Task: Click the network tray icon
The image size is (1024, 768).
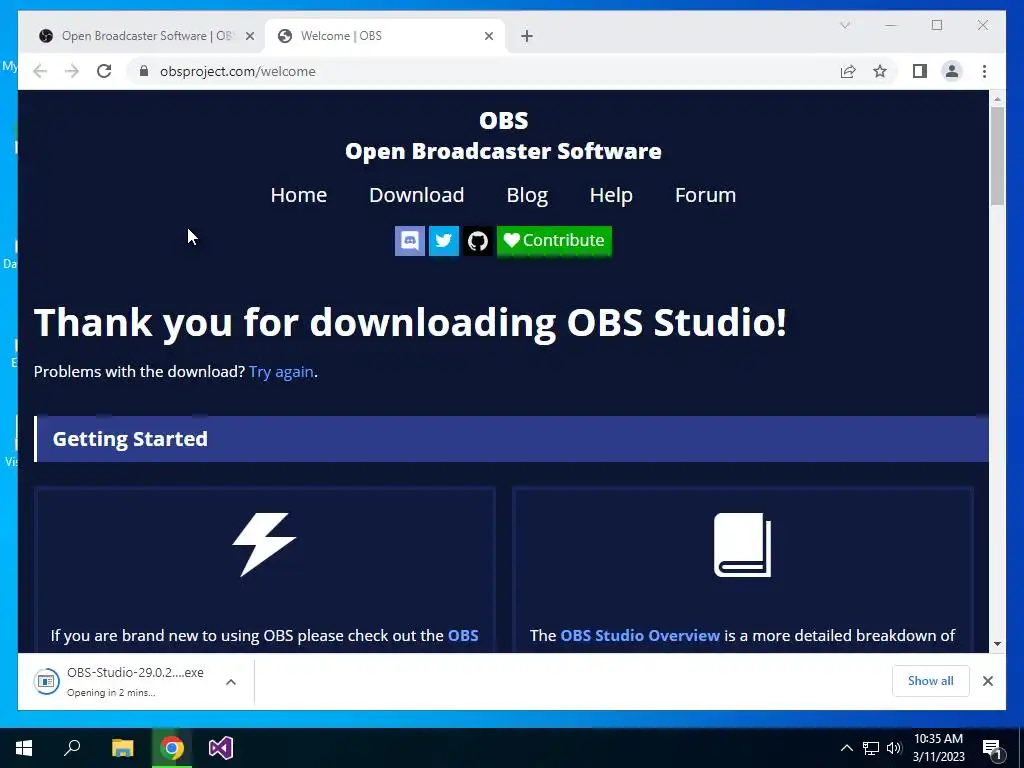Action: (x=871, y=748)
